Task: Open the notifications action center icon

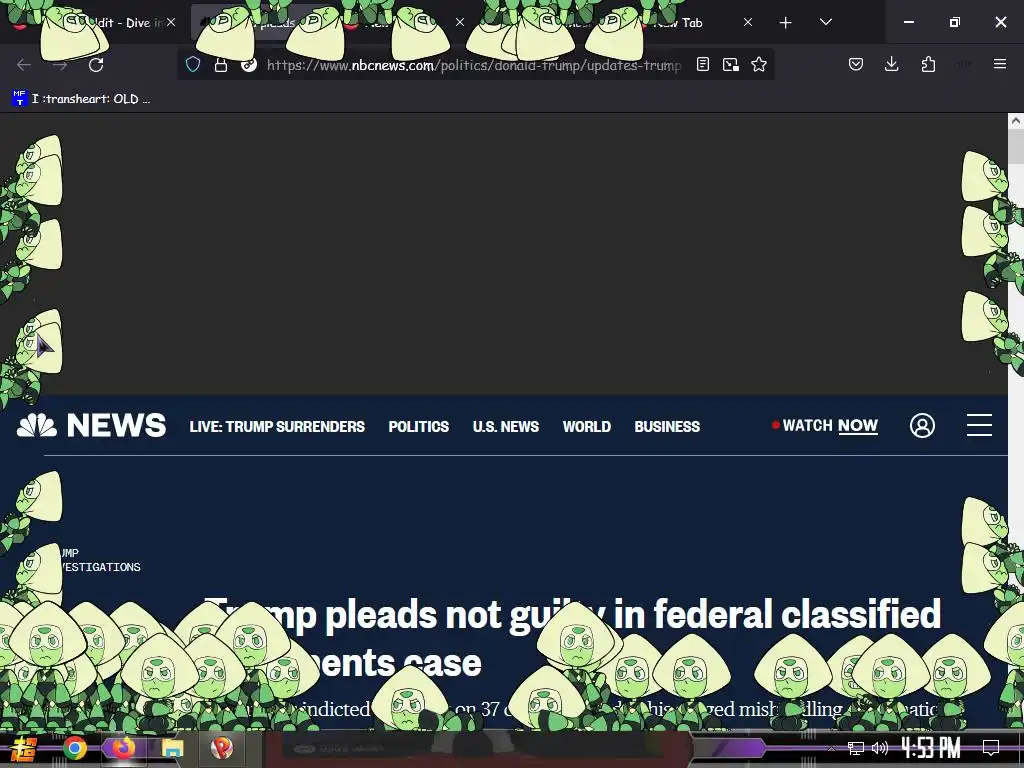Action: coord(991,748)
